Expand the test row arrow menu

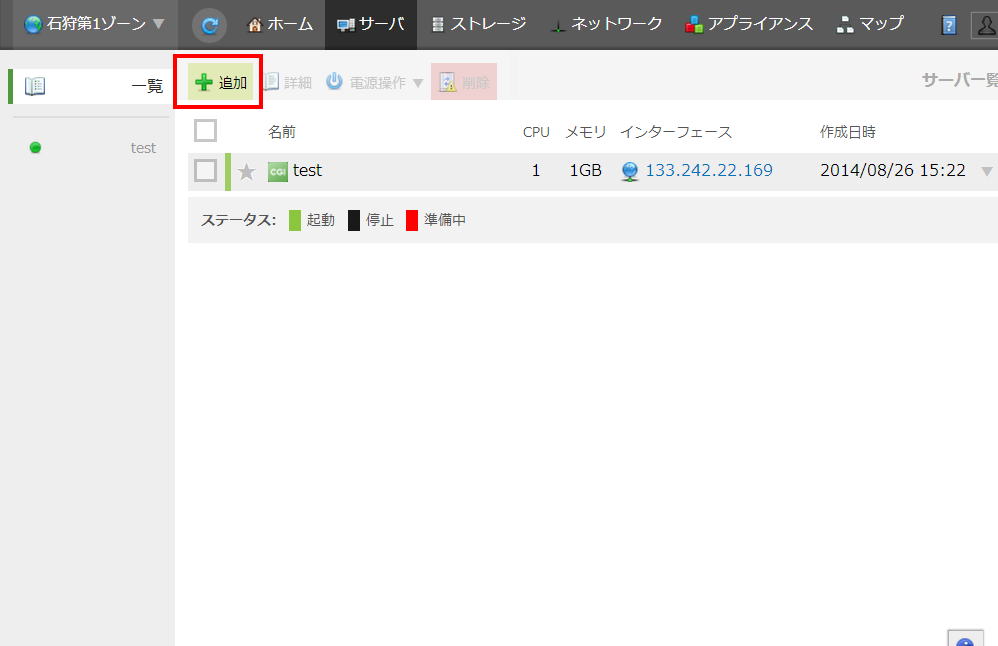(986, 171)
